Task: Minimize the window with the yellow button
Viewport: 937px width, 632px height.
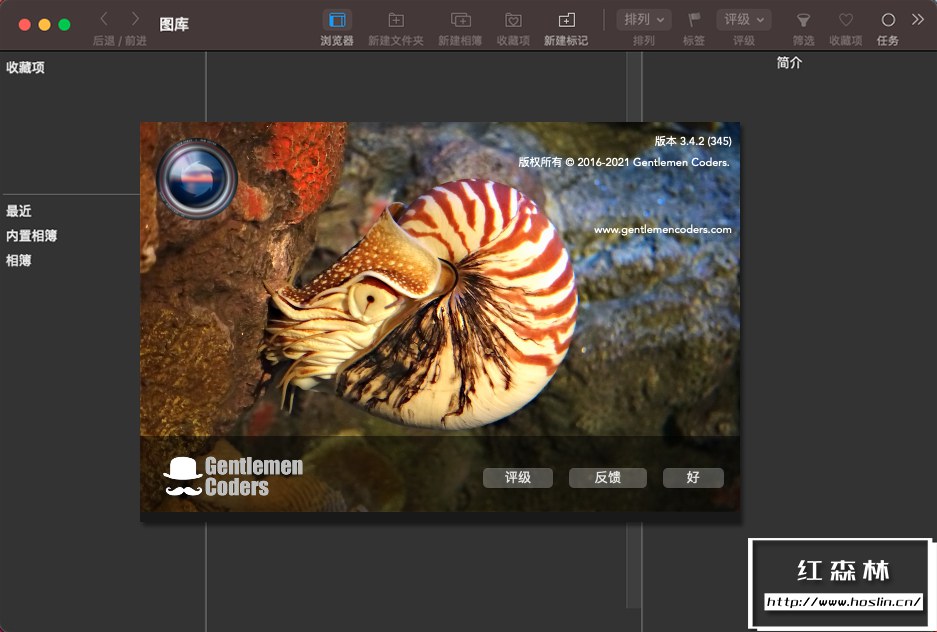Action: point(44,24)
